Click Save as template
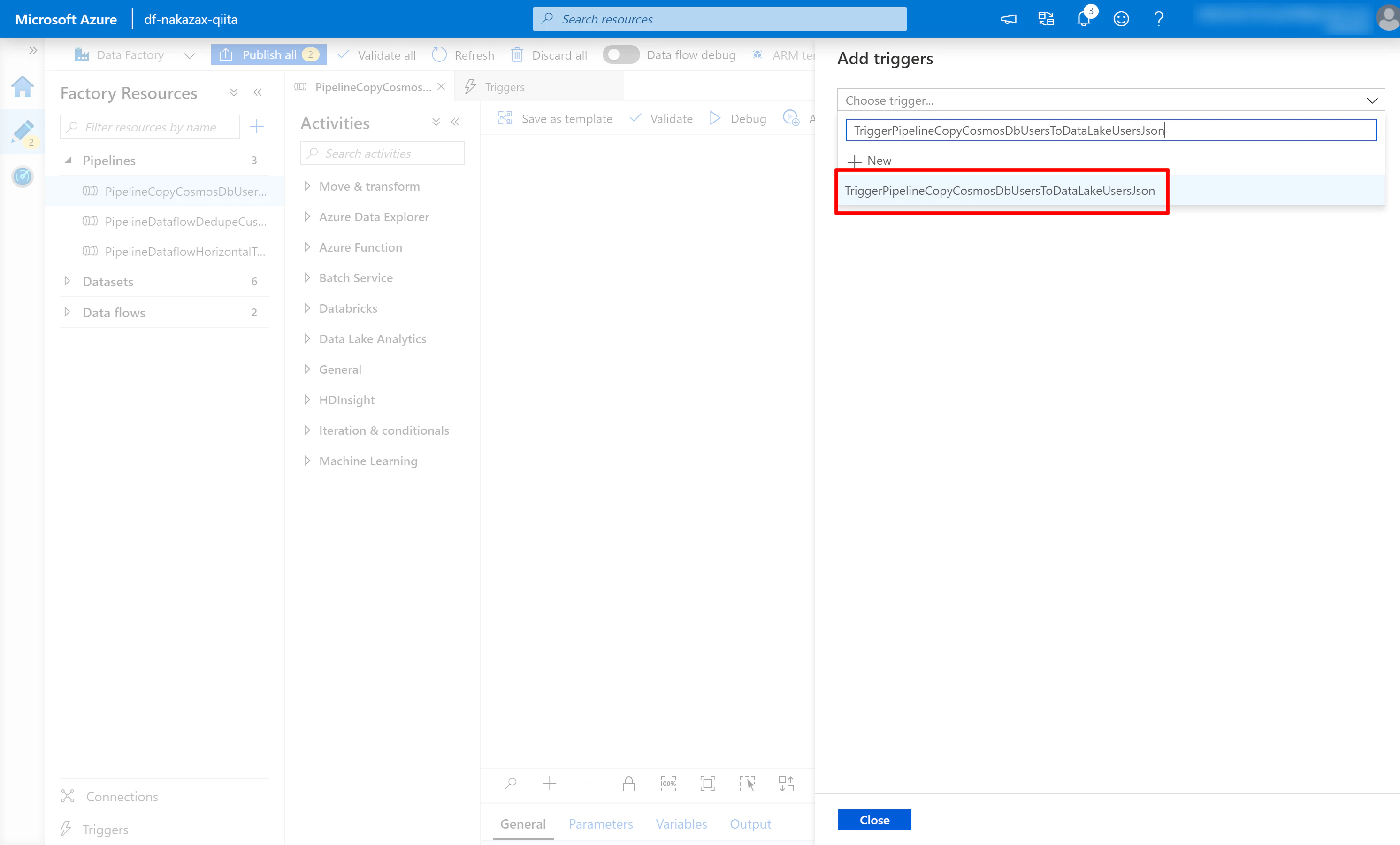This screenshot has height=845, width=1400. coord(555,119)
